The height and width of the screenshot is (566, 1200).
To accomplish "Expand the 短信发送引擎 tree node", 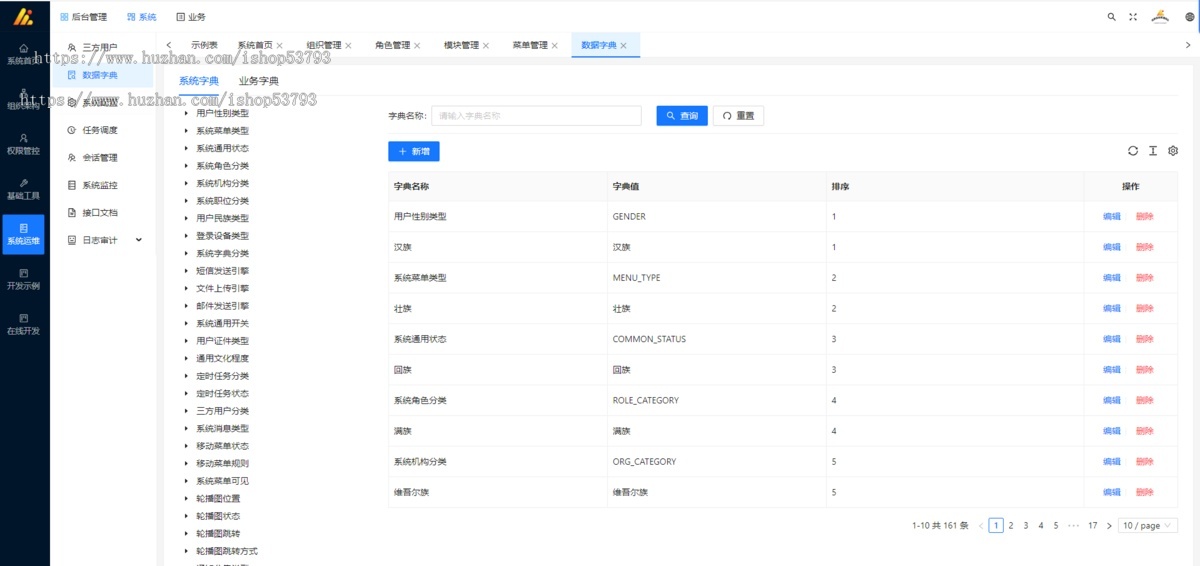I will 186,271.
